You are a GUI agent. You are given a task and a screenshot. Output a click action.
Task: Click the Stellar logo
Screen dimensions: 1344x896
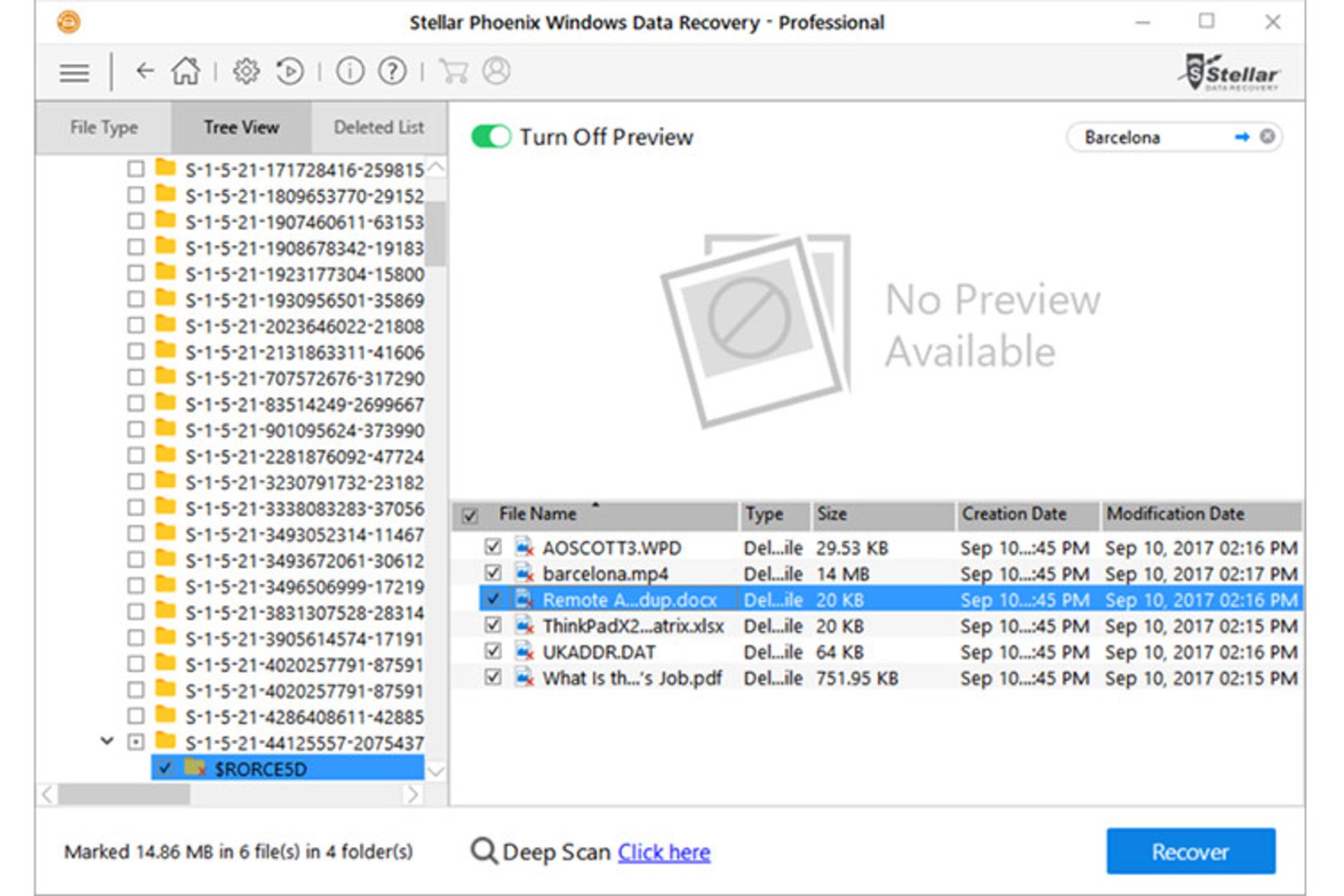[1231, 72]
